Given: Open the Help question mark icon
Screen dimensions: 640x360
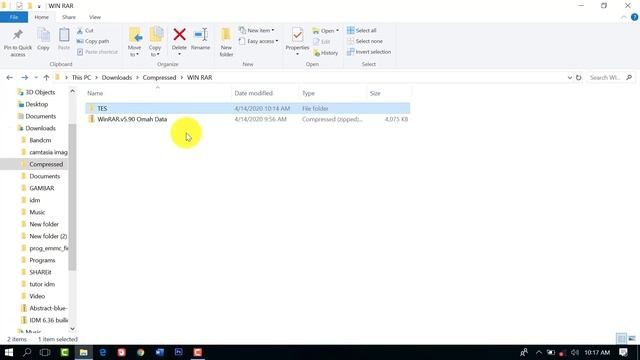Looking at the screenshot, I should point(634,17).
